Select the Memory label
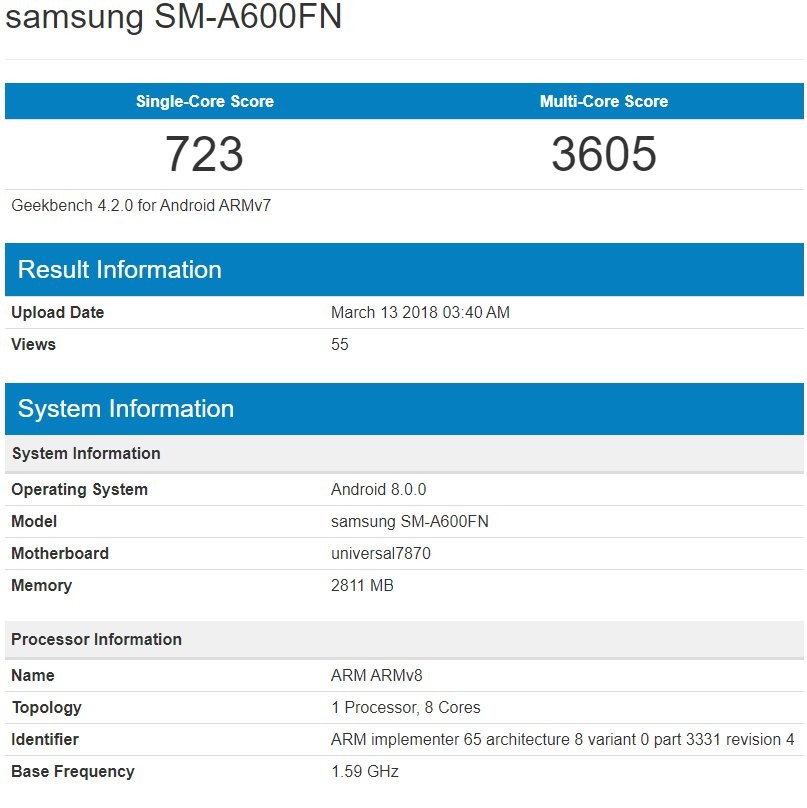807x808 pixels. point(41,585)
